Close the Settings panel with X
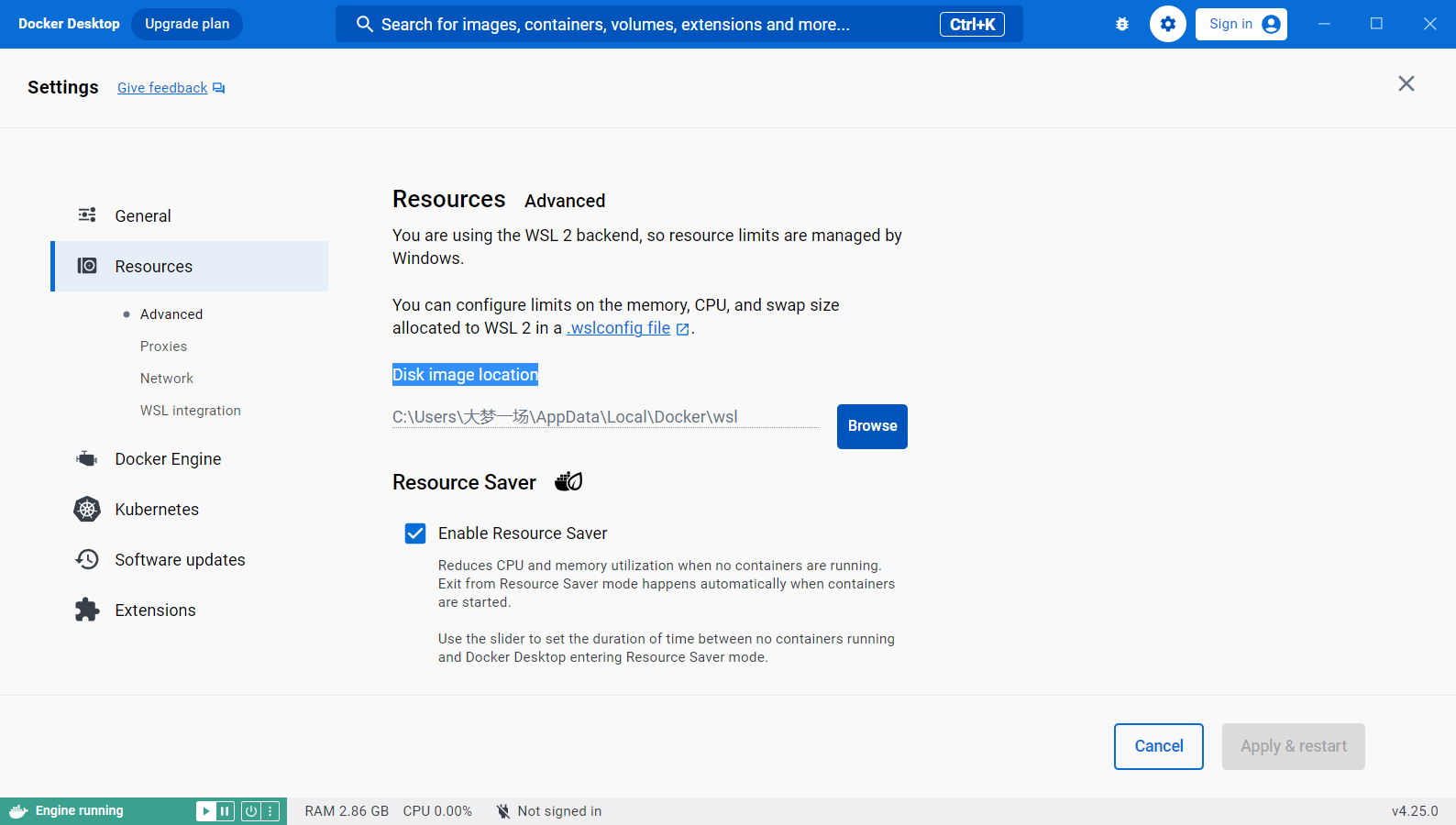 click(x=1406, y=84)
